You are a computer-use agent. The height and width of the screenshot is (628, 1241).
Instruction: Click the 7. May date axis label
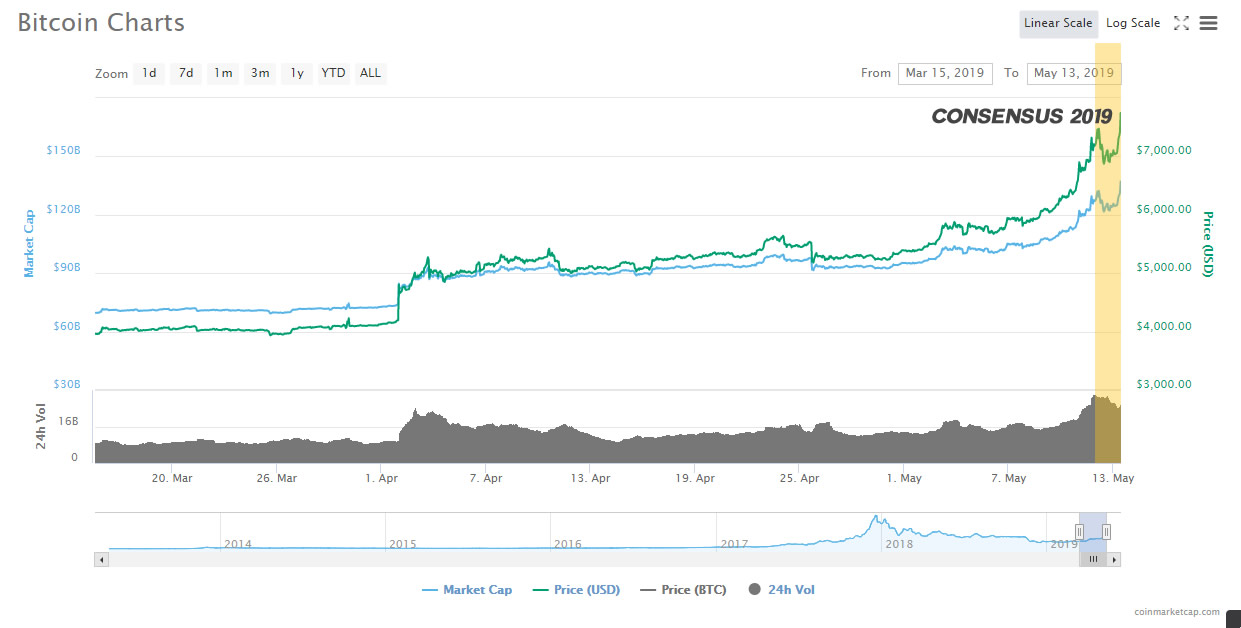coord(1008,478)
